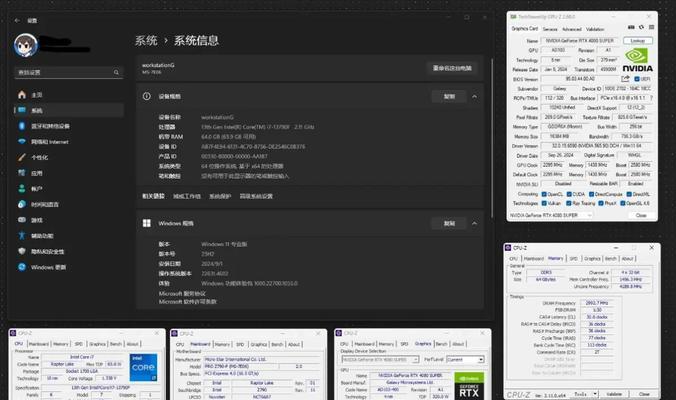Toggle the OpenGL 4.6 checkbox in GPU-Z

[623, 203]
